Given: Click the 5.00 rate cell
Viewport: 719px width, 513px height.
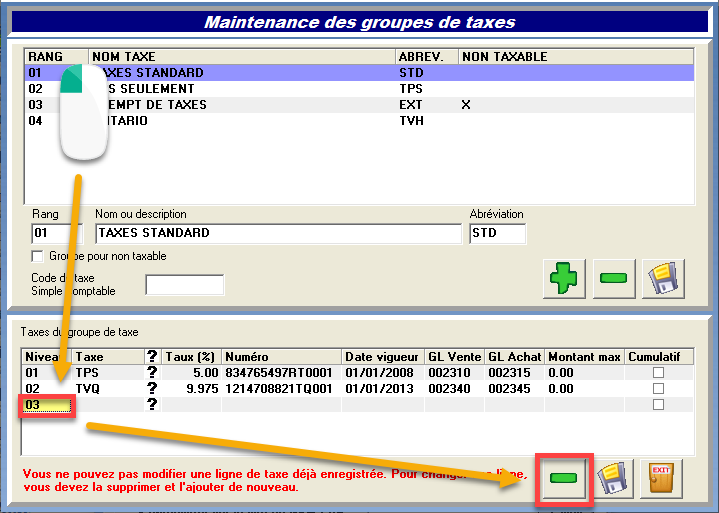Looking at the screenshot, I should point(192,372).
